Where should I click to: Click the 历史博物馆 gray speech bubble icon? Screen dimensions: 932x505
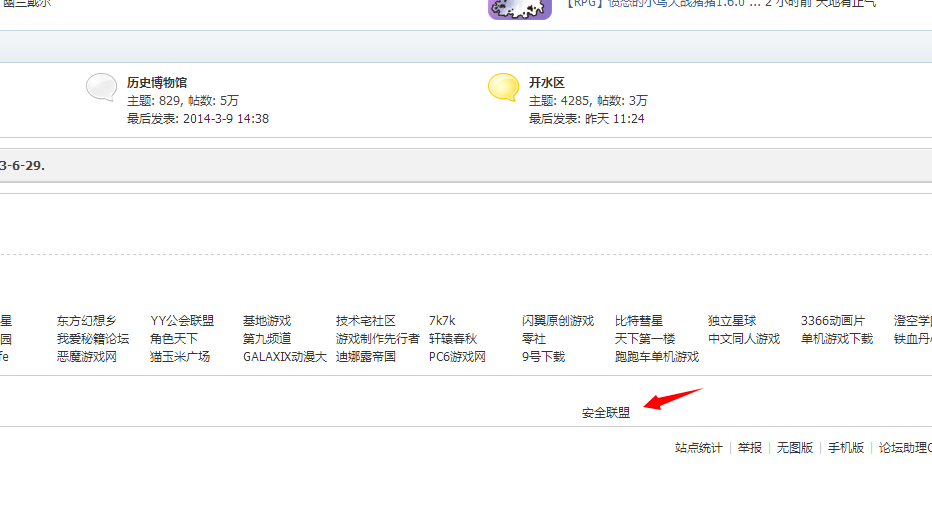pyautogui.click(x=101, y=87)
